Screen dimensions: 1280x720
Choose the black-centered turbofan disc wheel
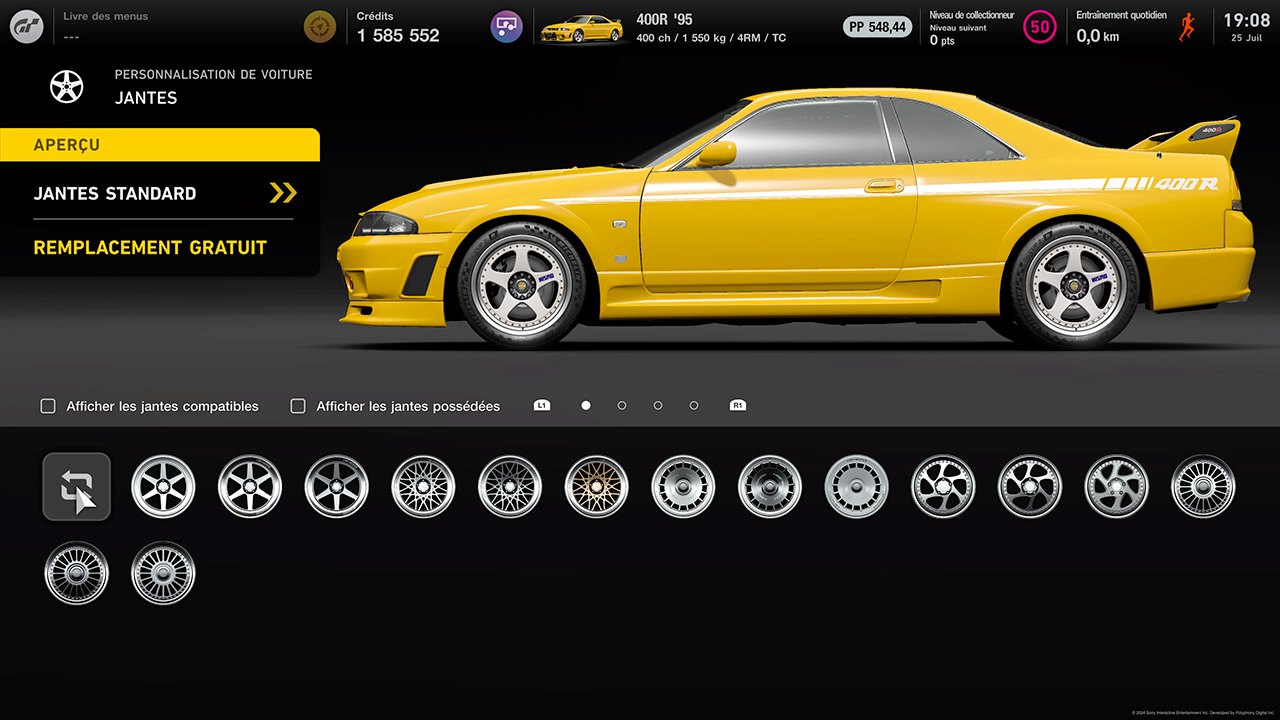(x=770, y=487)
